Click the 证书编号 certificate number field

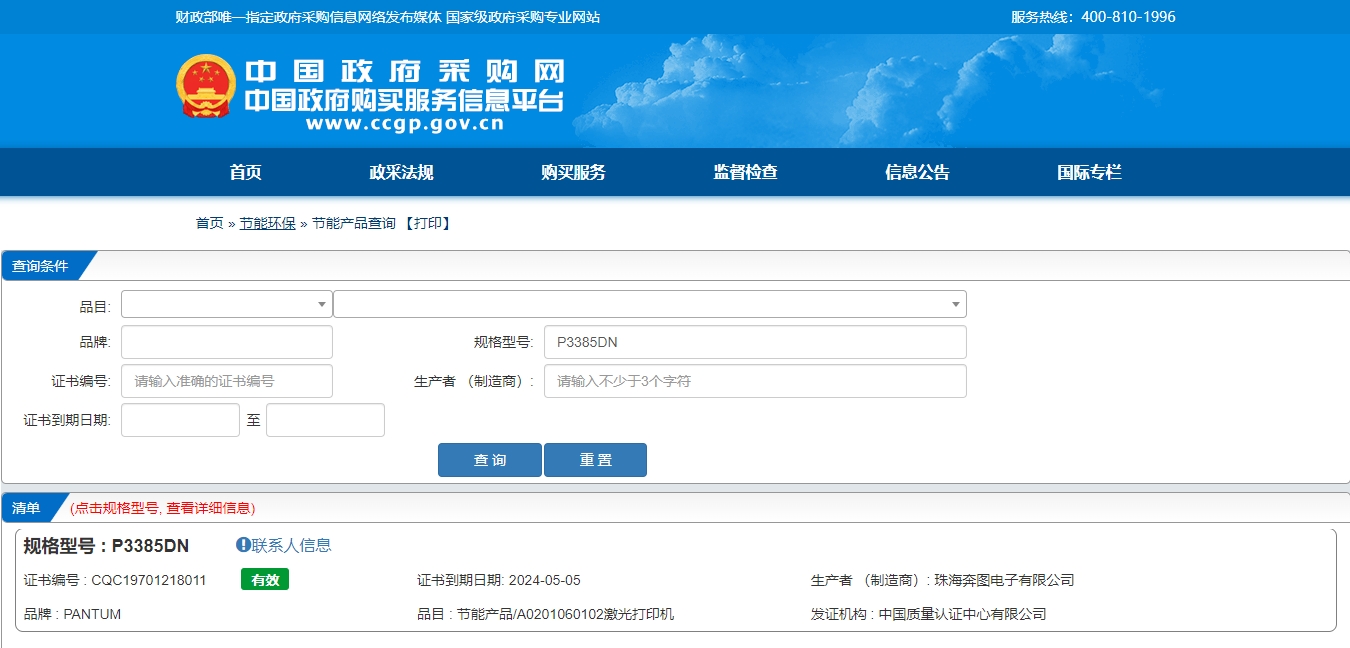coord(227,381)
